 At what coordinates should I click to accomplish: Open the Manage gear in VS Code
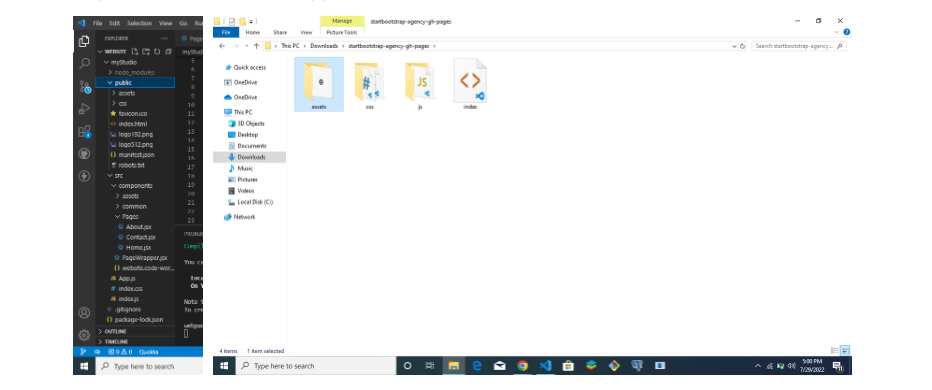(84, 335)
